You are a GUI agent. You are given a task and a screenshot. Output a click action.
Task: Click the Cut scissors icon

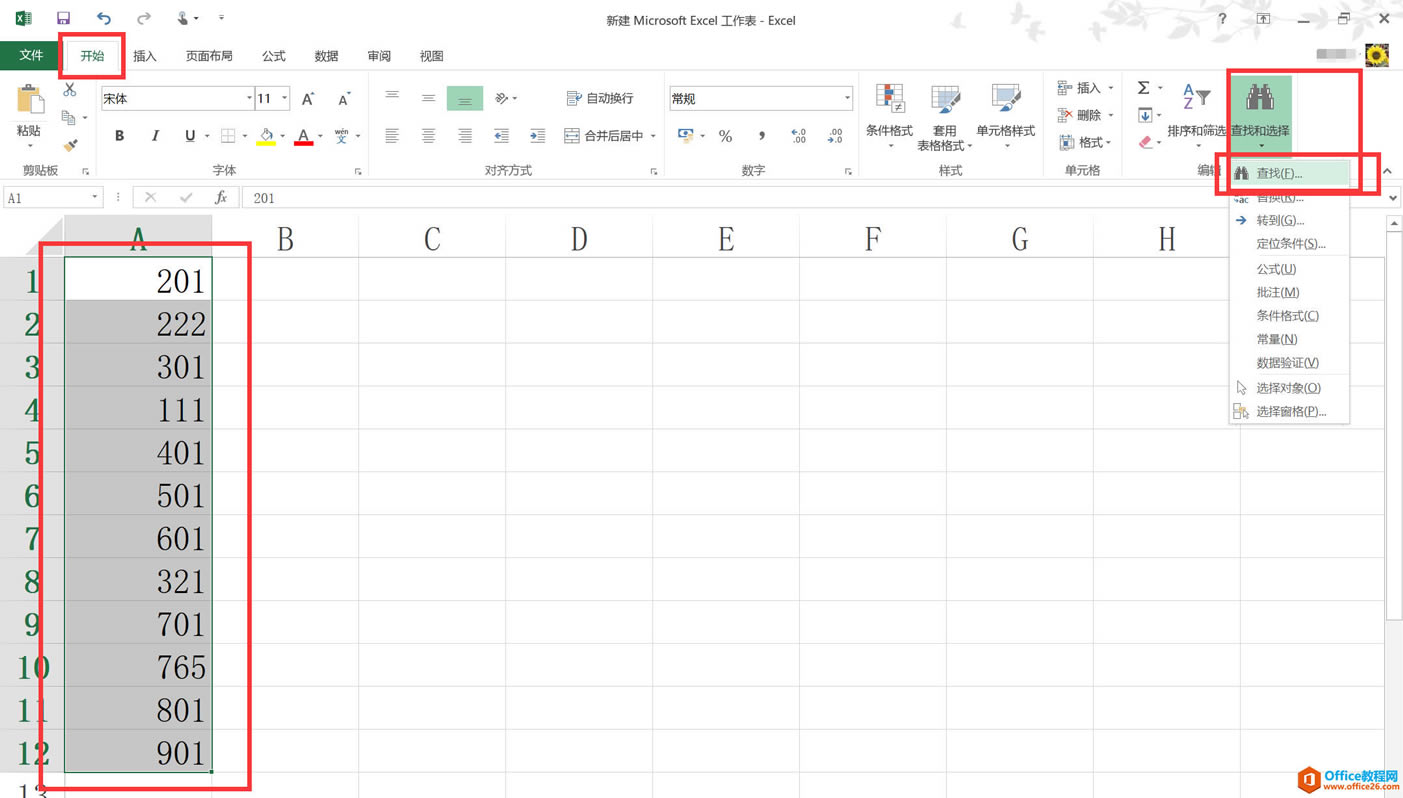coord(70,90)
